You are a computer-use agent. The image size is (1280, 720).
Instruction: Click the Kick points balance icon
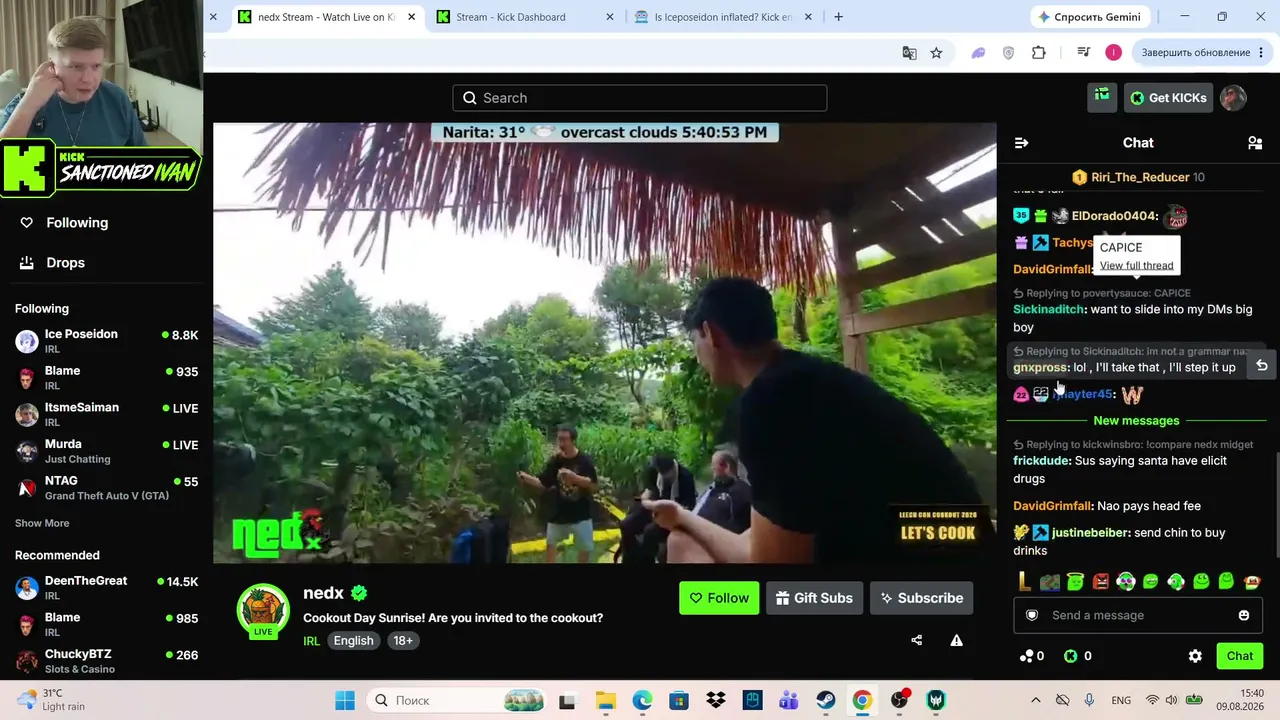click(1071, 656)
